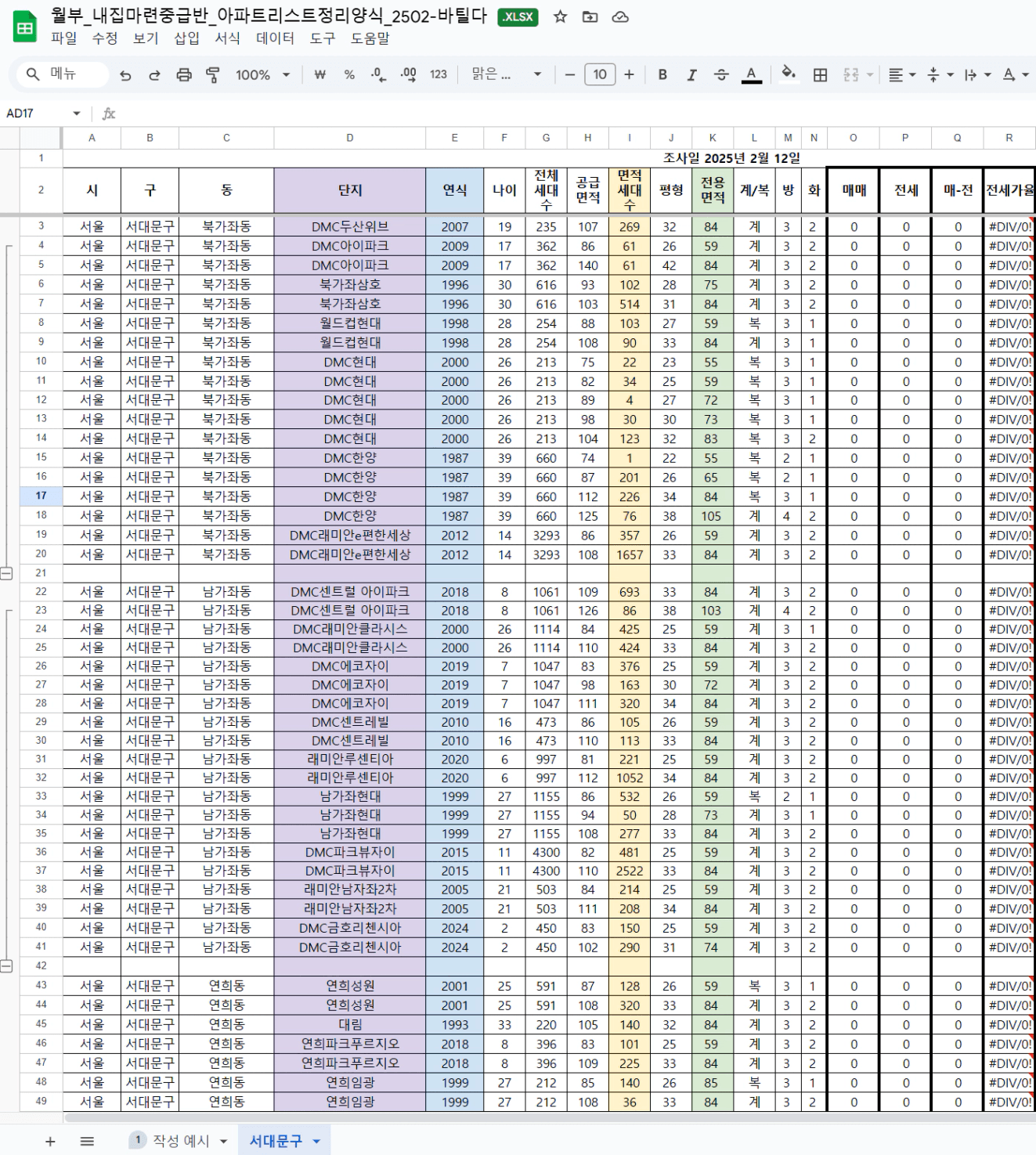The width and height of the screenshot is (1036, 1155).
Task: Collapse the row group at row 42
Action: 6,966
